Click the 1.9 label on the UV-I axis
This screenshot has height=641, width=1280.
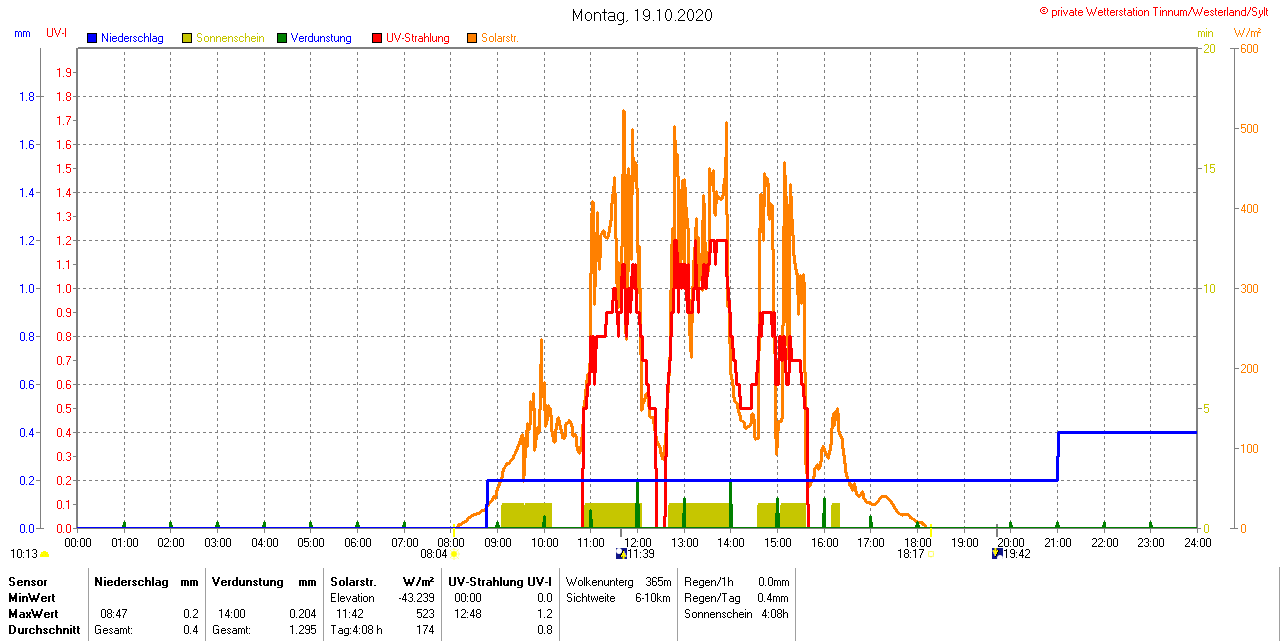pos(64,72)
